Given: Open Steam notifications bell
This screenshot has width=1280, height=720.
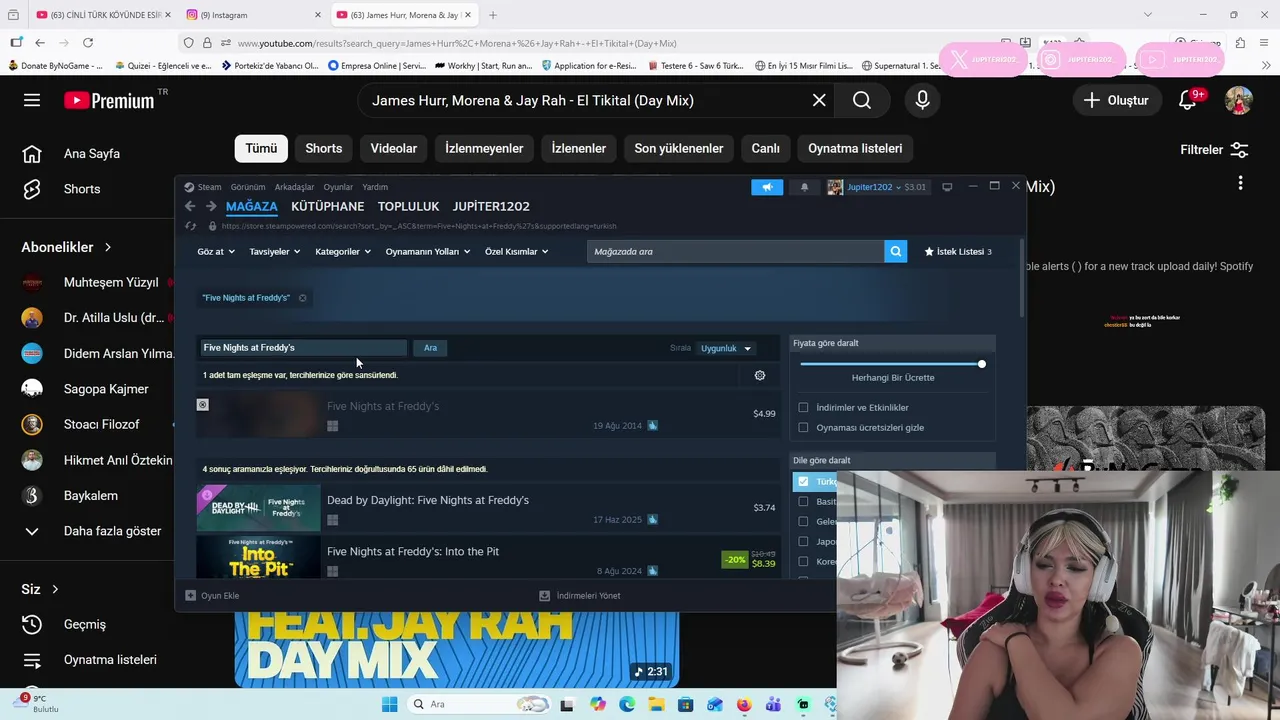Looking at the screenshot, I should pyautogui.click(x=804, y=187).
